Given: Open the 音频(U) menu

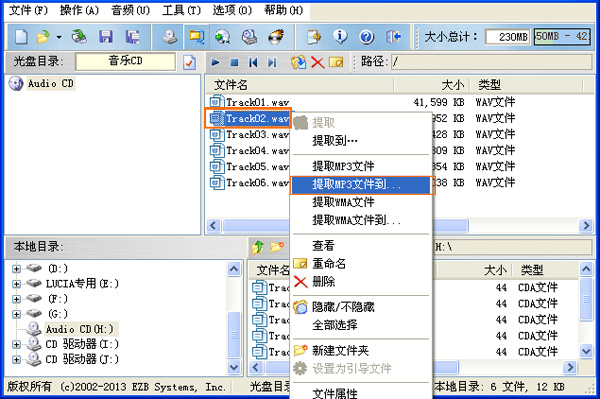Looking at the screenshot, I should tap(130, 10).
